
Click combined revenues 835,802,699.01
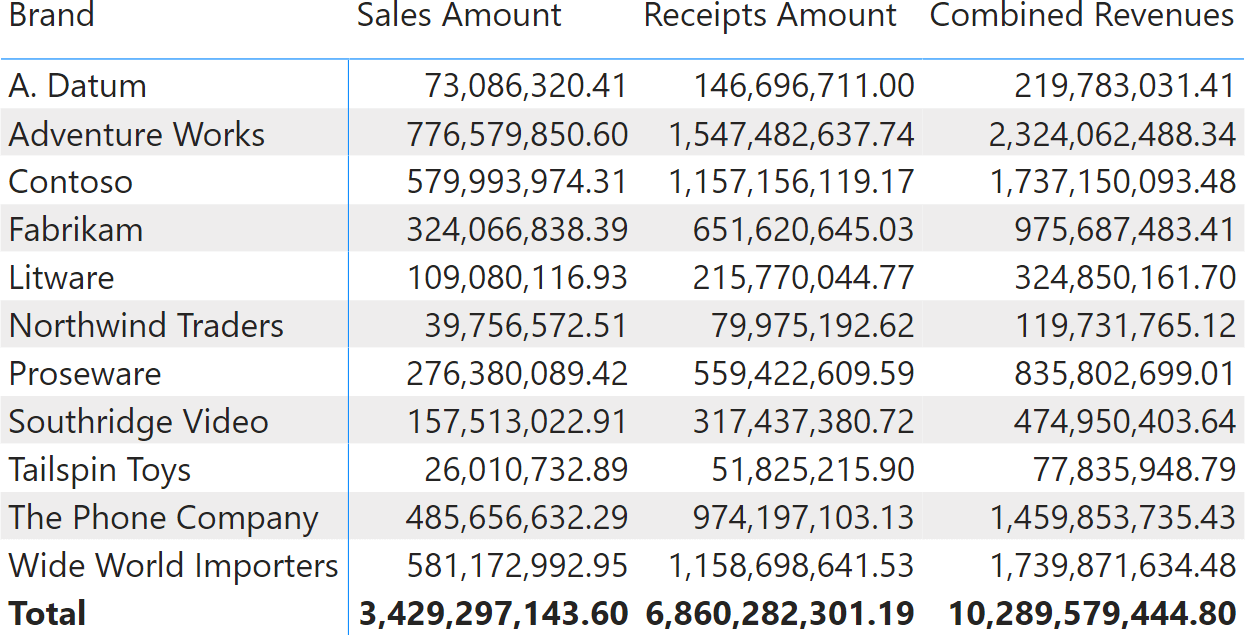pyautogui.click(x=1125, y=374)
